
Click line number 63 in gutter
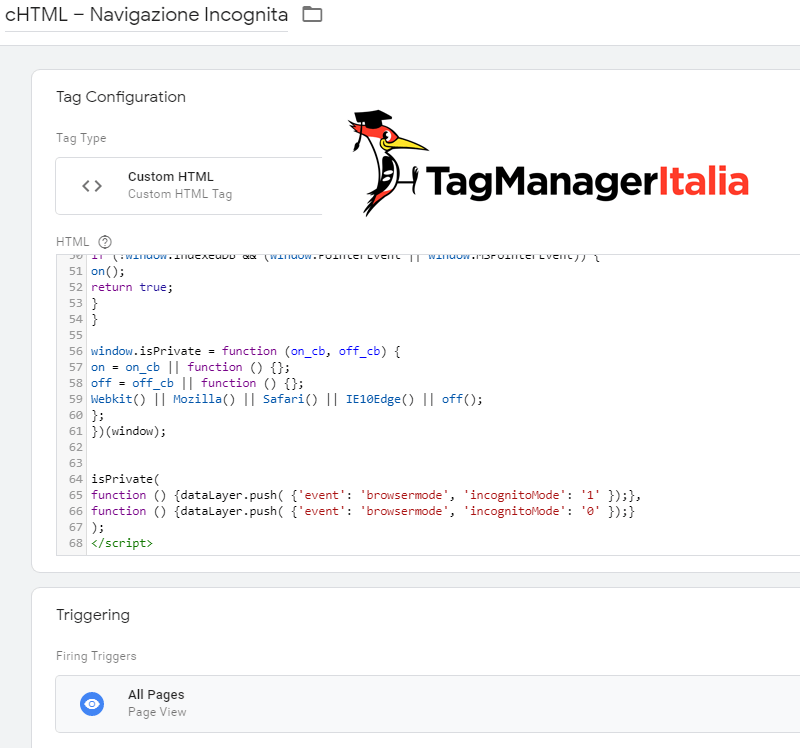click(x=76, y=463)
